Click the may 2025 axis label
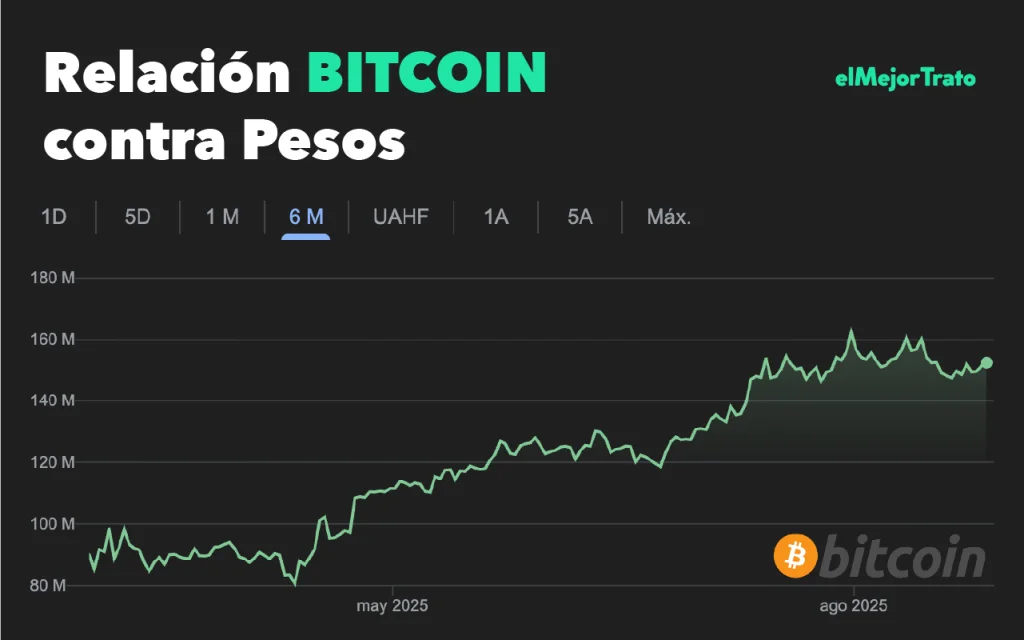The image size is (1024, 640). pyautogui.click(x=393, y=606)
